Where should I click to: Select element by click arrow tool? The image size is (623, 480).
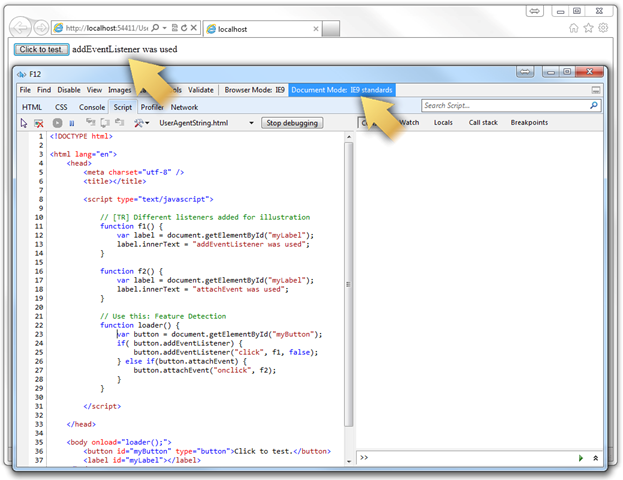coord(24,123)
